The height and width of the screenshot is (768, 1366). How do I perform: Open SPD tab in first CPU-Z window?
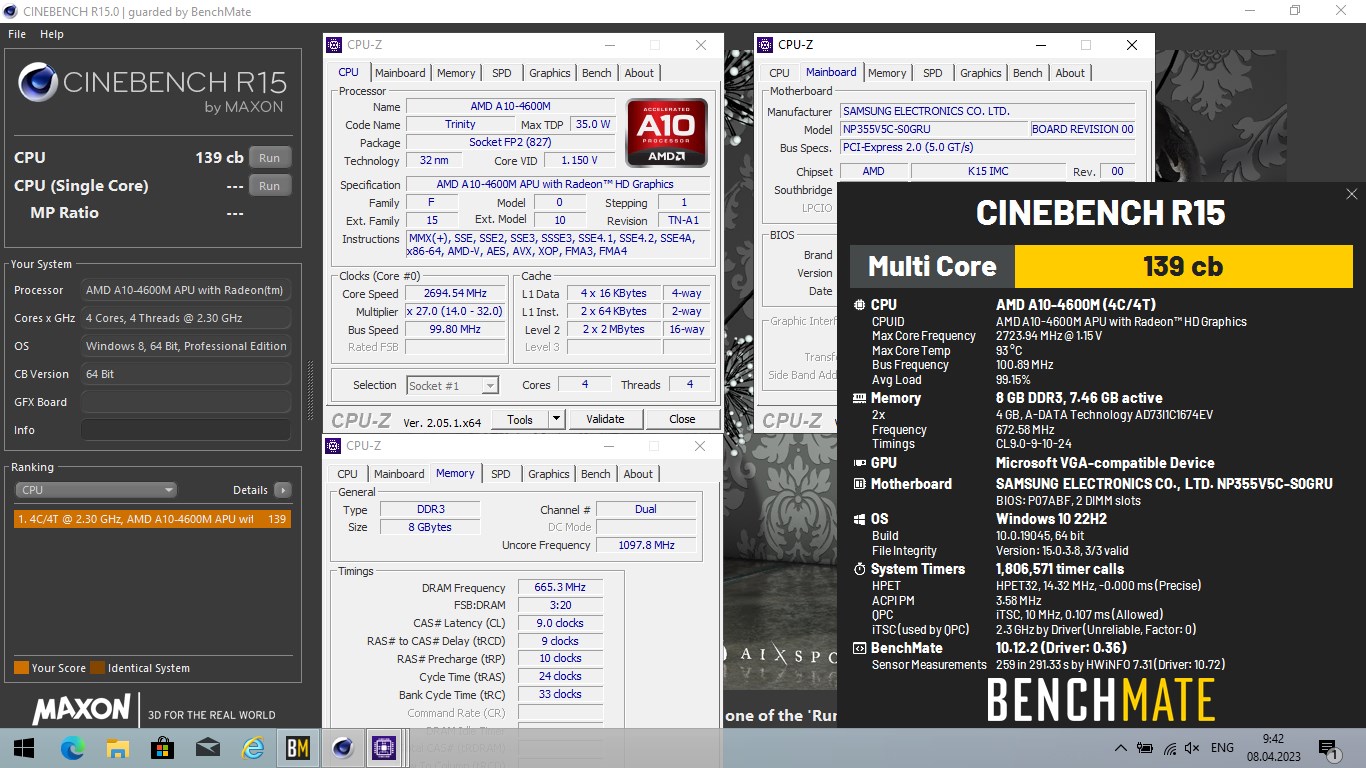tap(502, 73)
